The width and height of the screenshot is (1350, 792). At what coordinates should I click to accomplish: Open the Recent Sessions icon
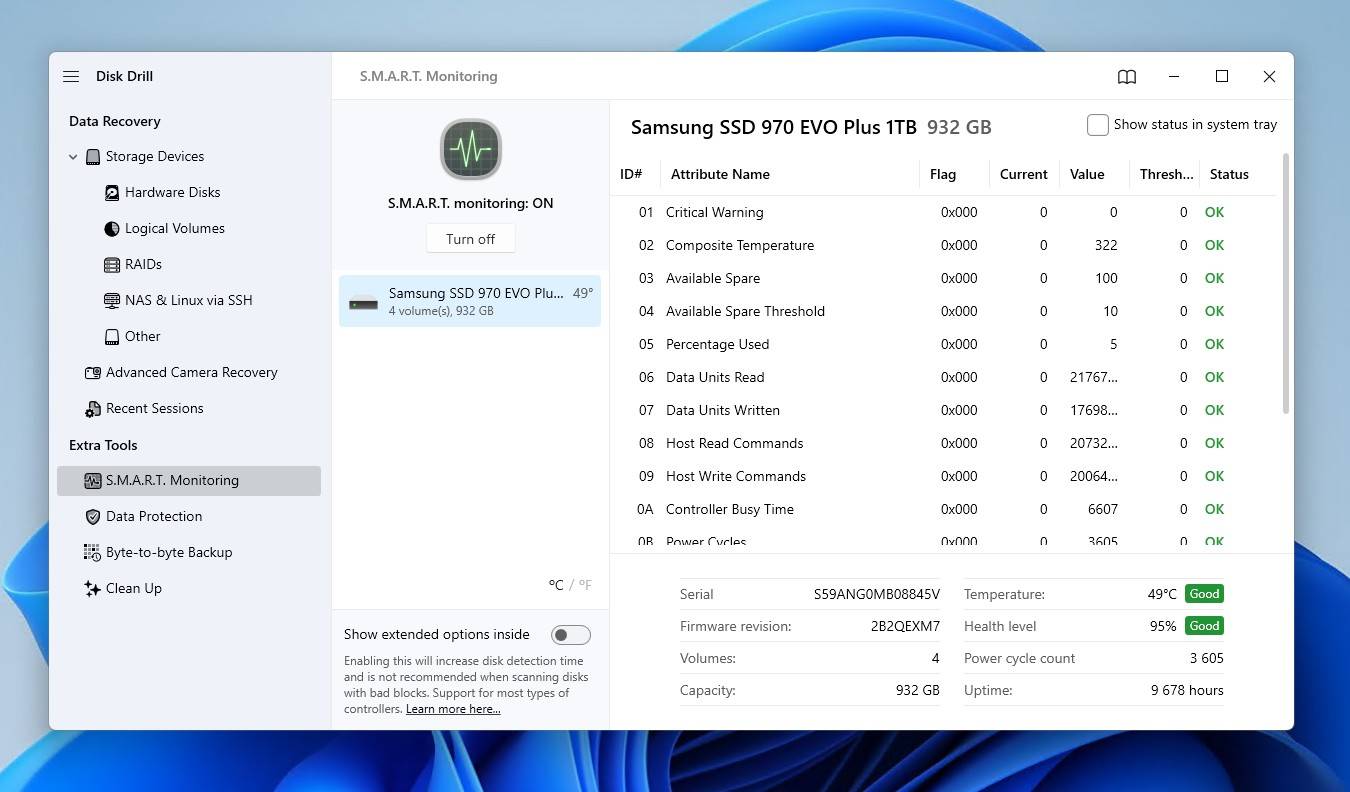93,409
